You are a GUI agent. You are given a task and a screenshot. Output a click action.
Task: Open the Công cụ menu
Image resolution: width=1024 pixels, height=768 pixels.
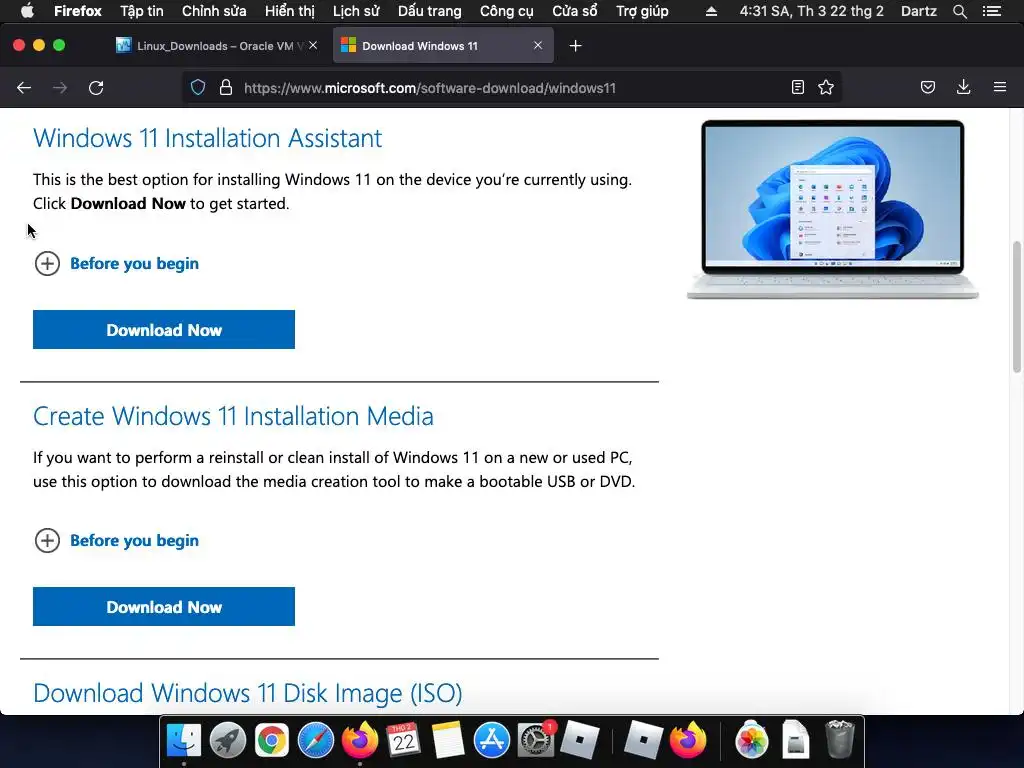[x=507, y=11]
